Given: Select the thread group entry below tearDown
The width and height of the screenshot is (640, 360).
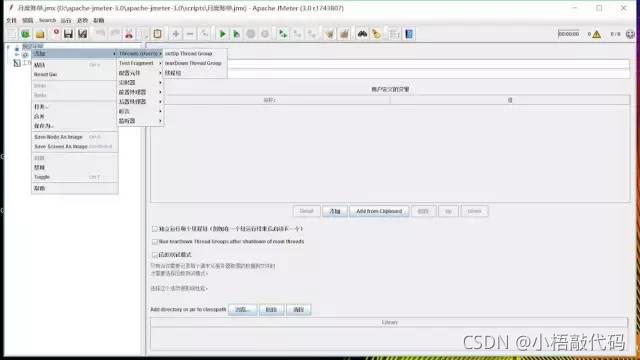Looking at the screenshot, I should click(x=195, y=73).
